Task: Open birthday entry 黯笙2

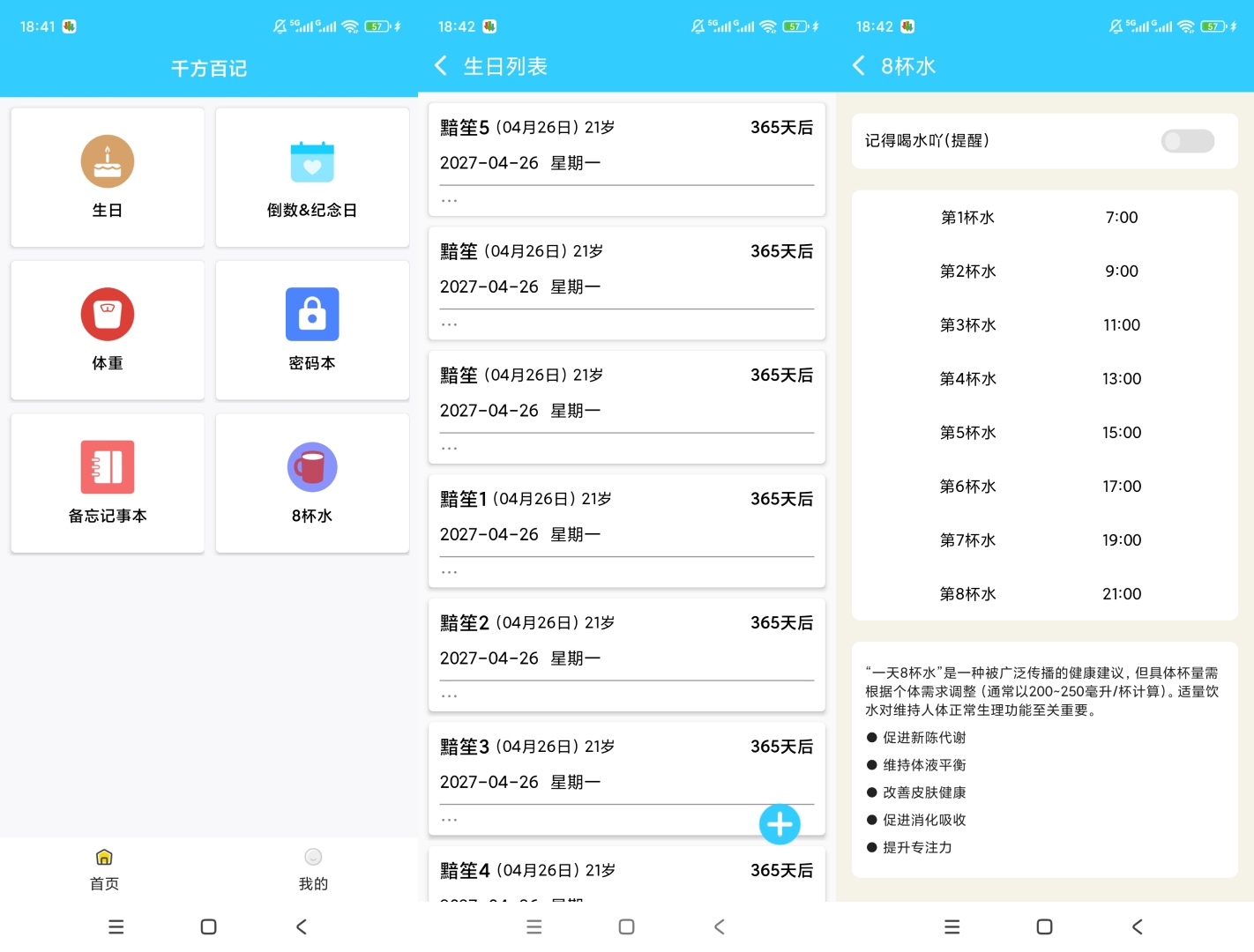Action: (x=627, y=655)
